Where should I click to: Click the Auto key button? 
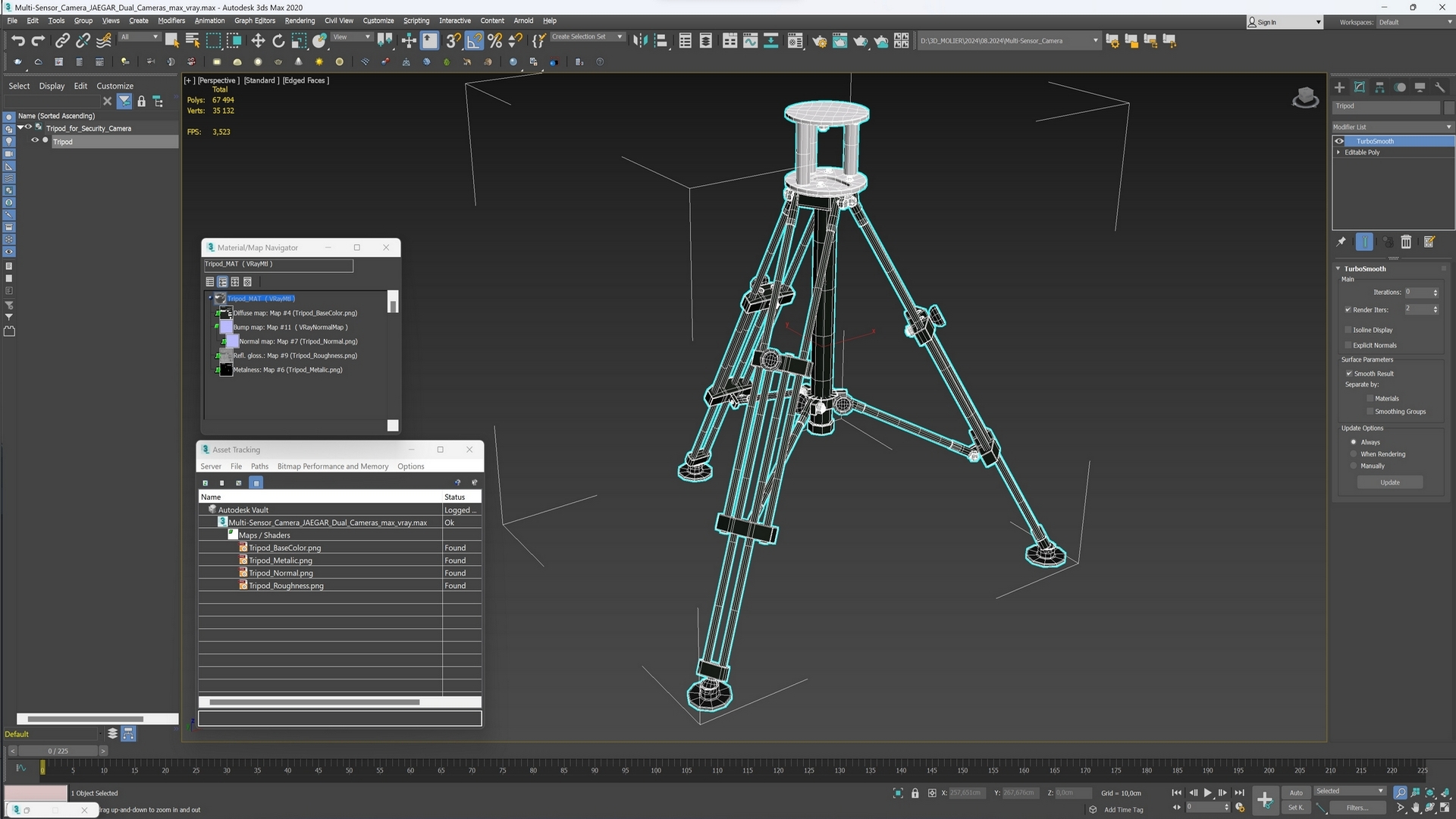(x=1296, y=792)
